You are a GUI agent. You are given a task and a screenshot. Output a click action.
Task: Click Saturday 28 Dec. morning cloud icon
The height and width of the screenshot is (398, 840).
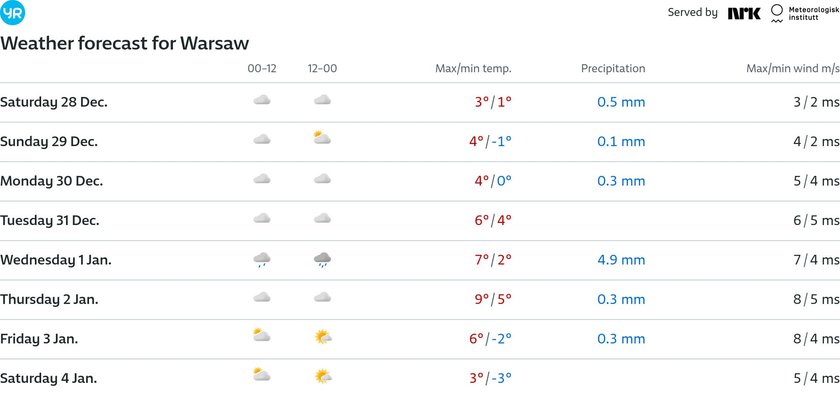[261, 100]
